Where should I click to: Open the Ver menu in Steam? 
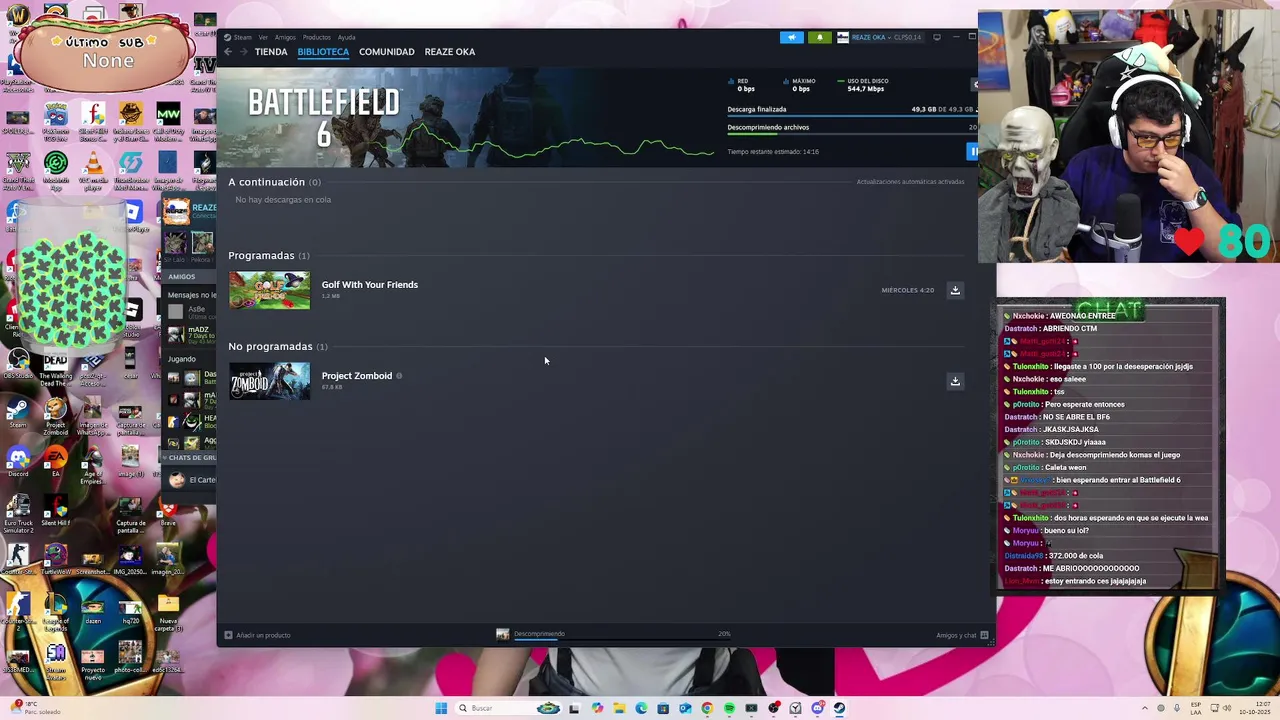[x=263, y=37]
